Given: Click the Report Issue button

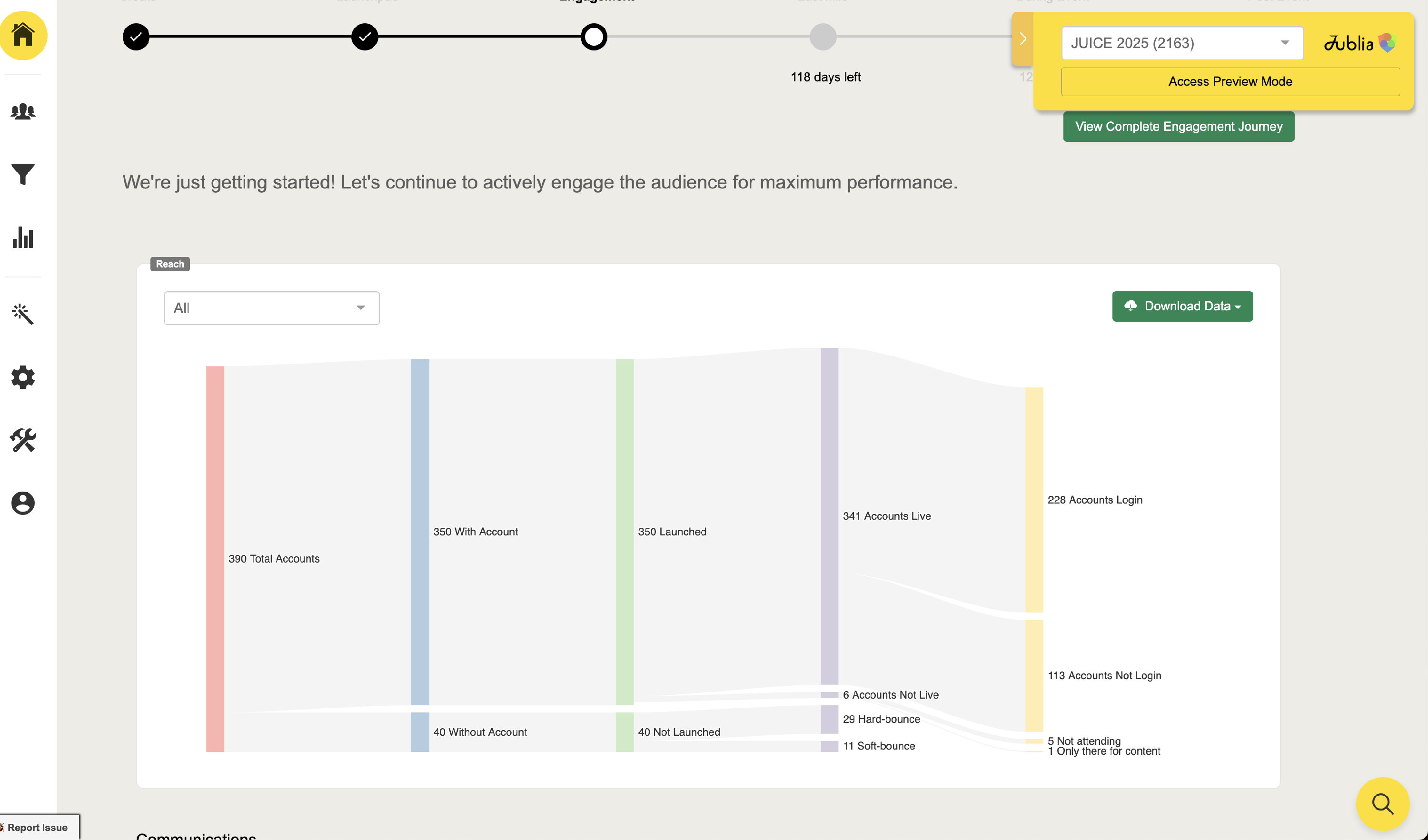Looking at the screenshot, I should 38,827.
